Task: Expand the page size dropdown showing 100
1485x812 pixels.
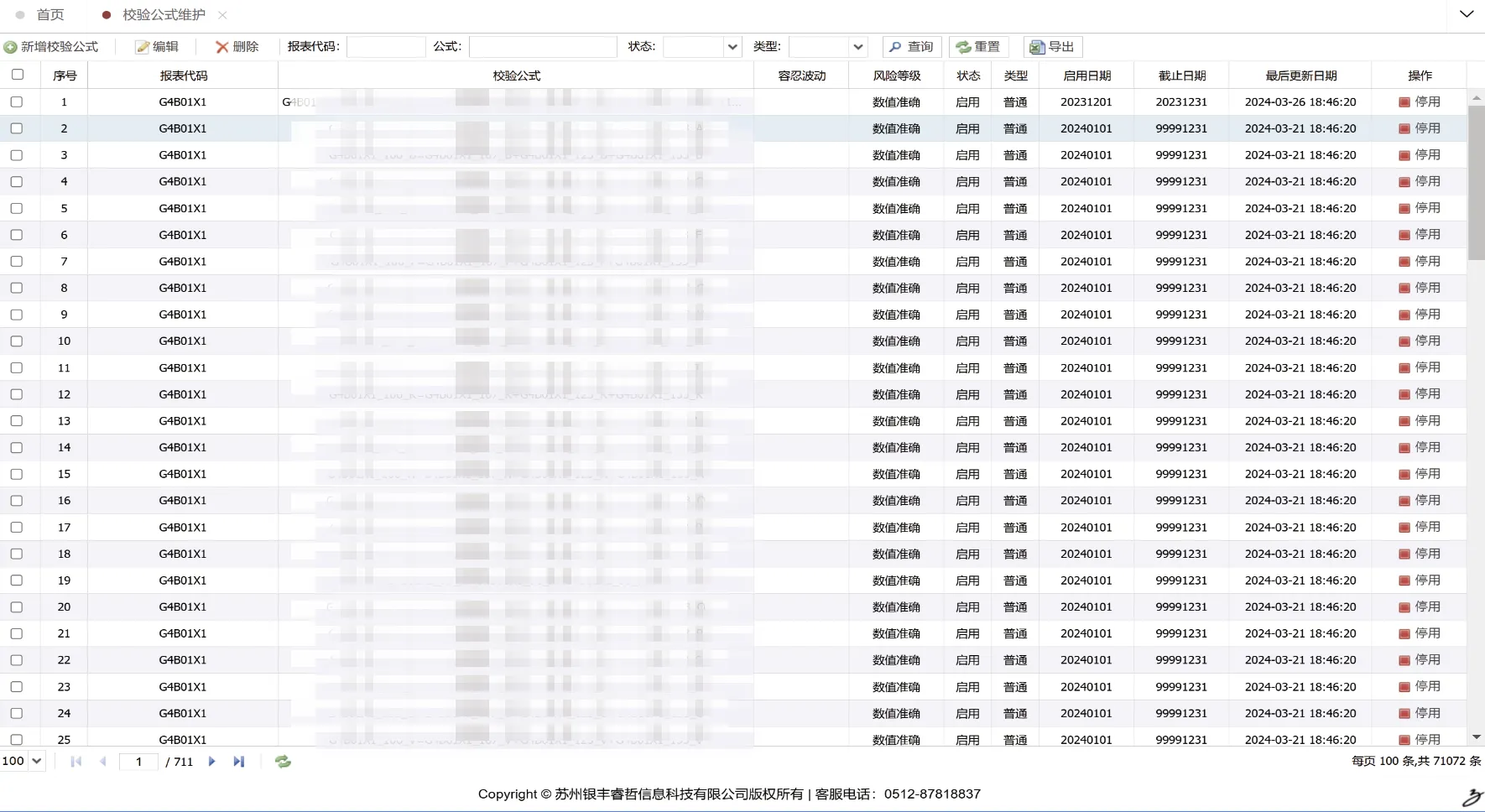Action: [x=23, y=762]
